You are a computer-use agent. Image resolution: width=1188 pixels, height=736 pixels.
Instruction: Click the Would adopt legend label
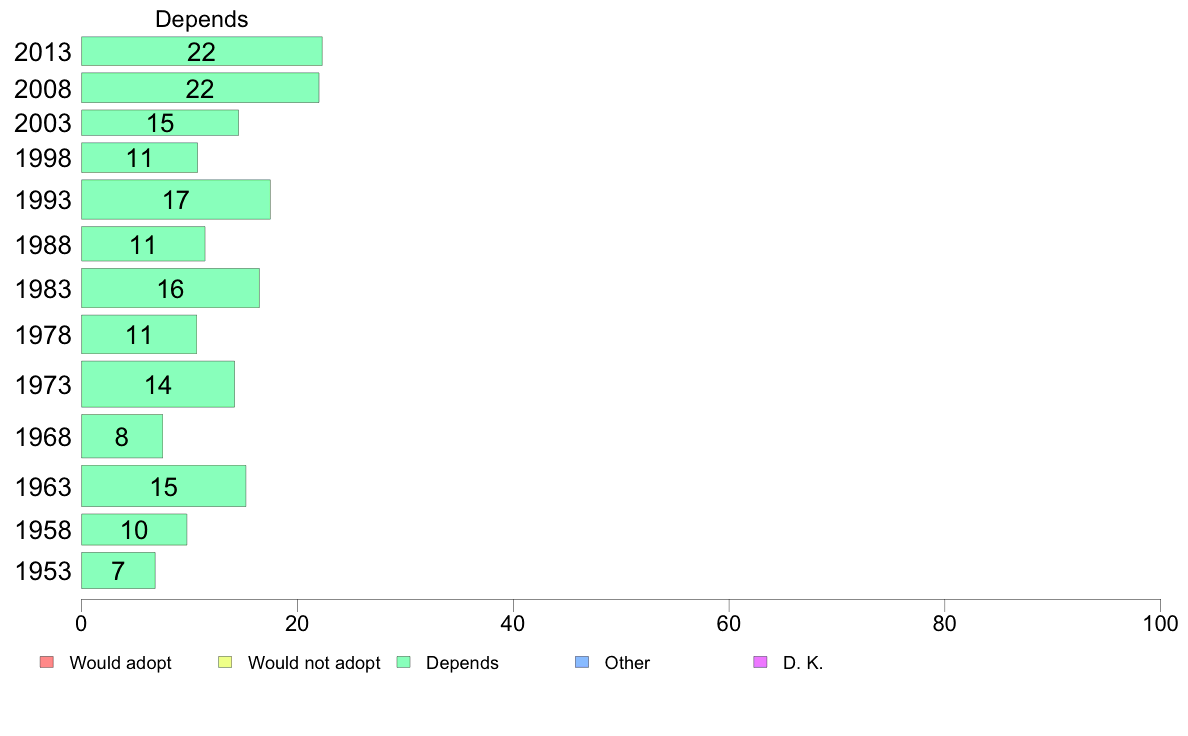pyautogui.click(x=120, y=662)
